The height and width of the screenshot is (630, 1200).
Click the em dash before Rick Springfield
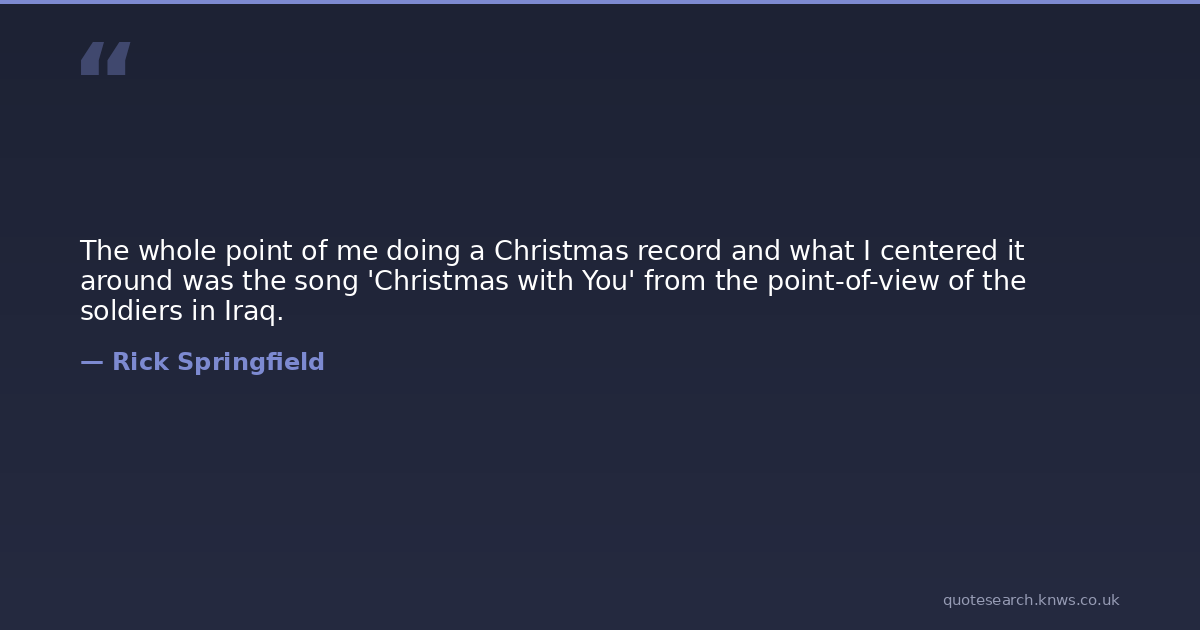pyautogui.click(x=91, y=362)
